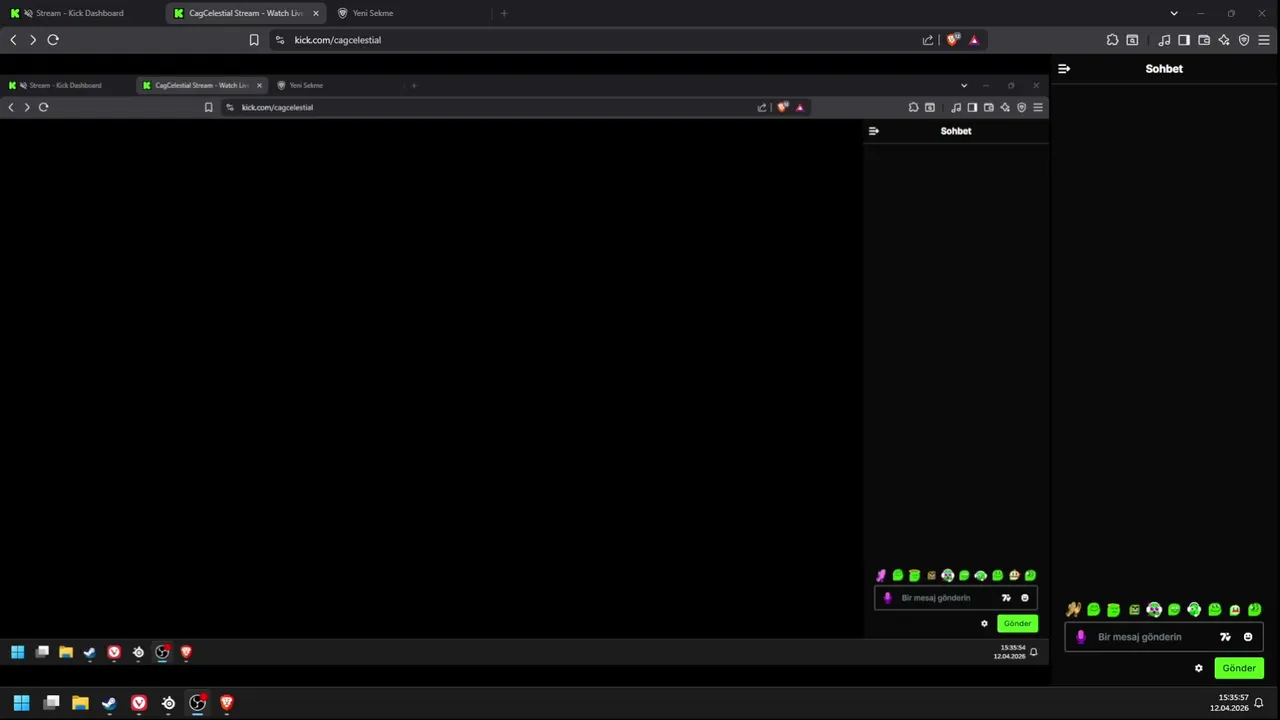
Task: Go back with the browser Back arrow
Action: pyautogui.click(x=13, y=40)
